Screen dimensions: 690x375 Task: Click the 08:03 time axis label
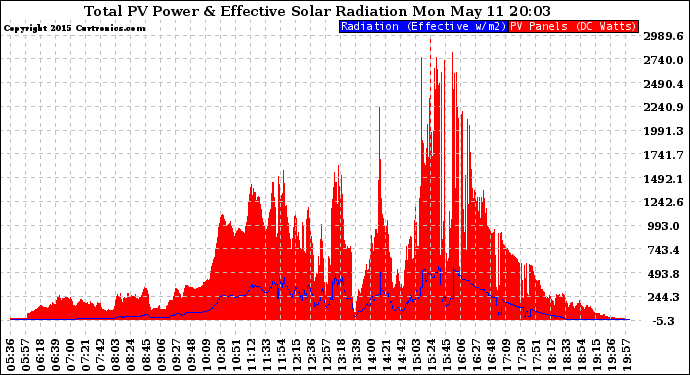pyautogui.click(x=116, y=354)
